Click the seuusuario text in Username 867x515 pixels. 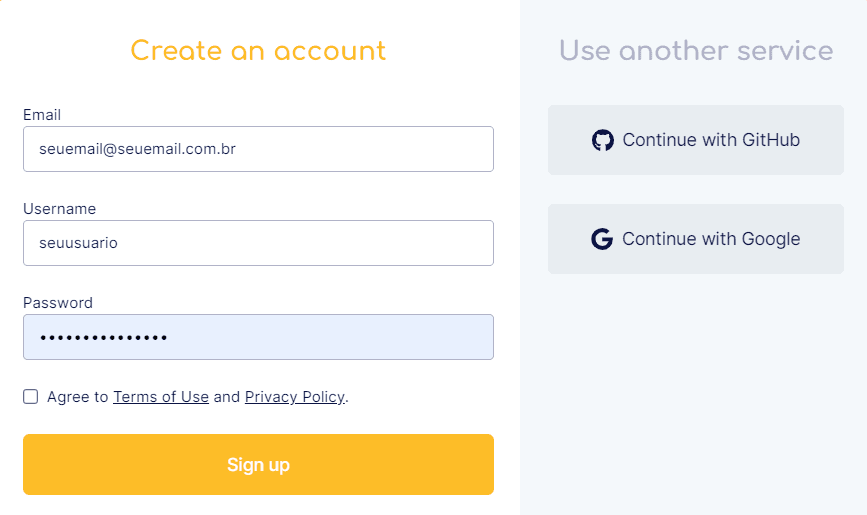tap(78, 243)
